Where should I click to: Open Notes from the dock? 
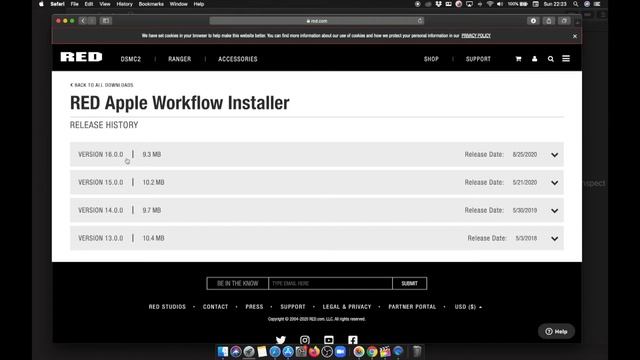point(262,351)
